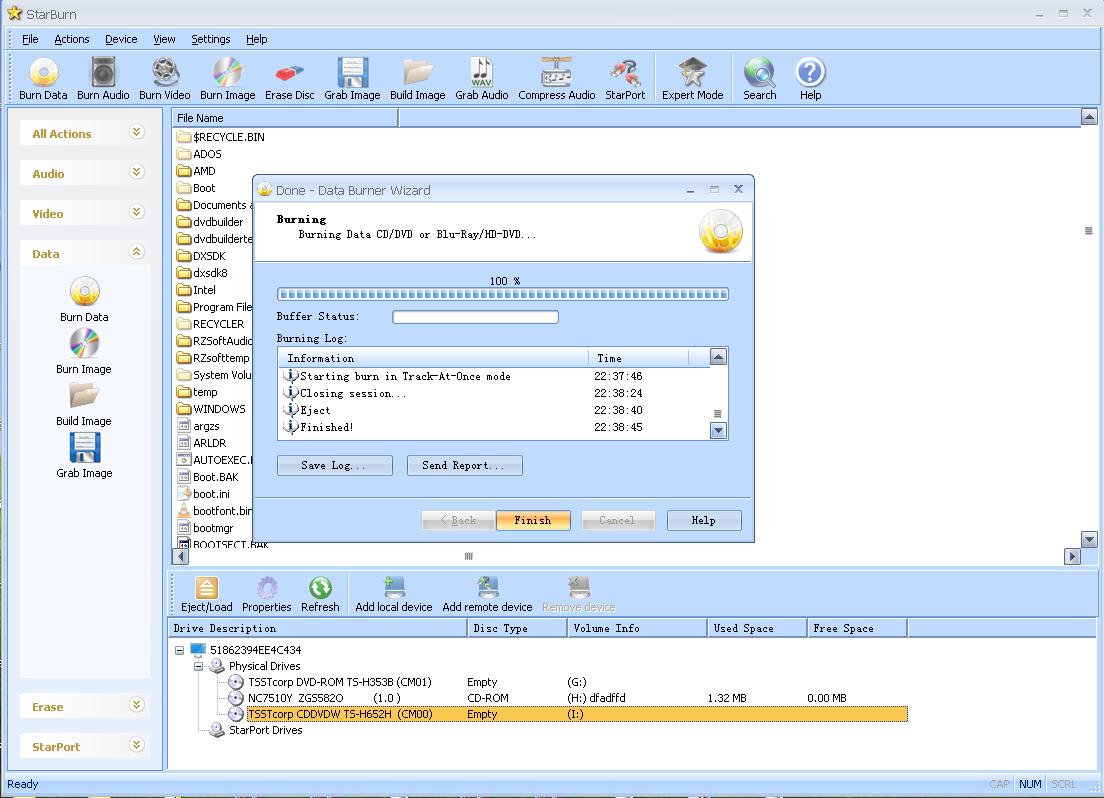Choose the Erase Disc tool
The height and width of the screenshot is (798, 1104).
click(x=289, y=79)
